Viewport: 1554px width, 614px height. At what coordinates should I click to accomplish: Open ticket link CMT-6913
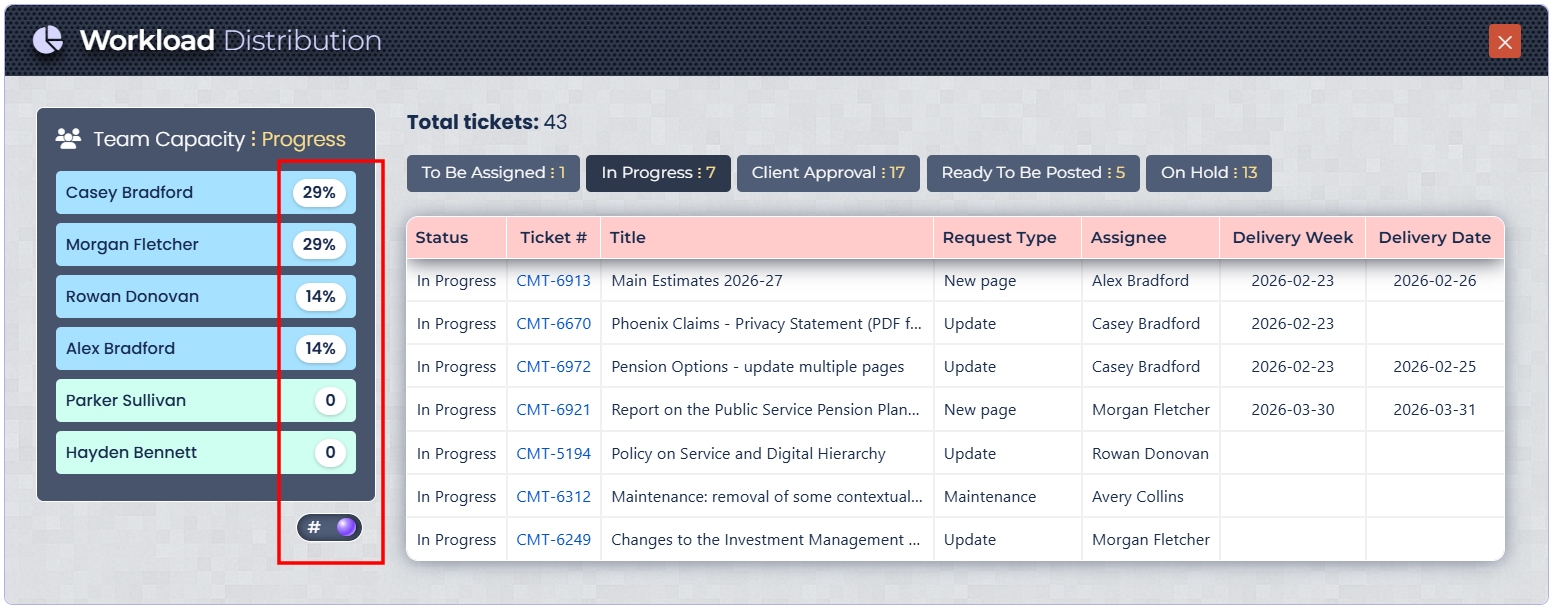click(553, 281)
